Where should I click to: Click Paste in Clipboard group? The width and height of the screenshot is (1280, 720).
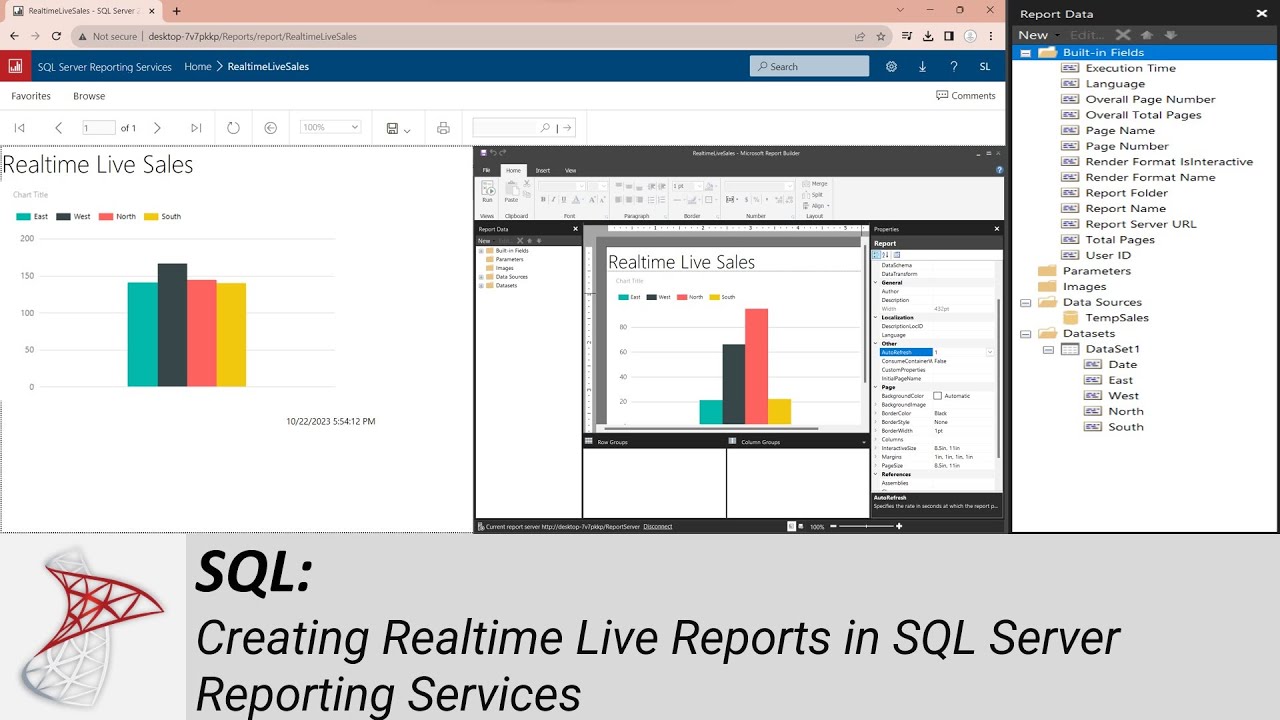point(511,193)
